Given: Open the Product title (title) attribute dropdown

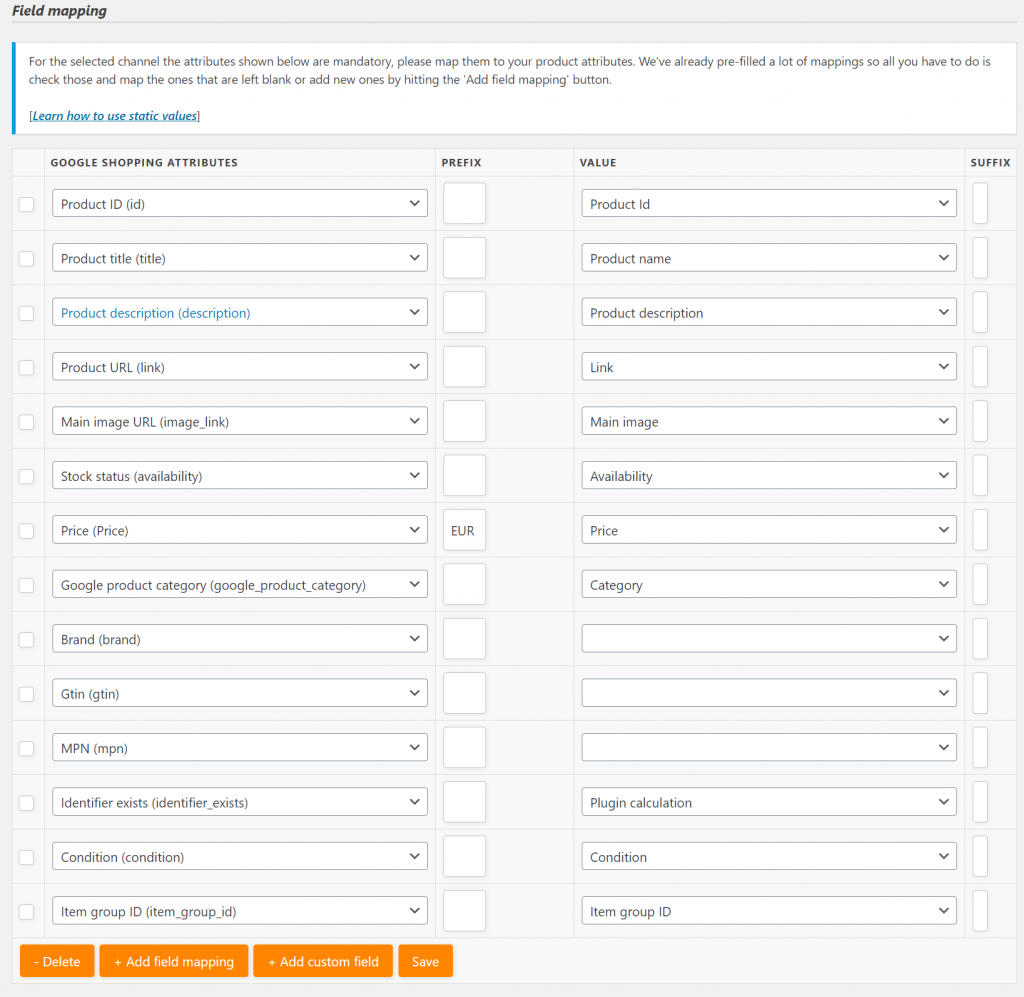Looking at the screenshot, I should pyautogui.click(x=240, y=258).
